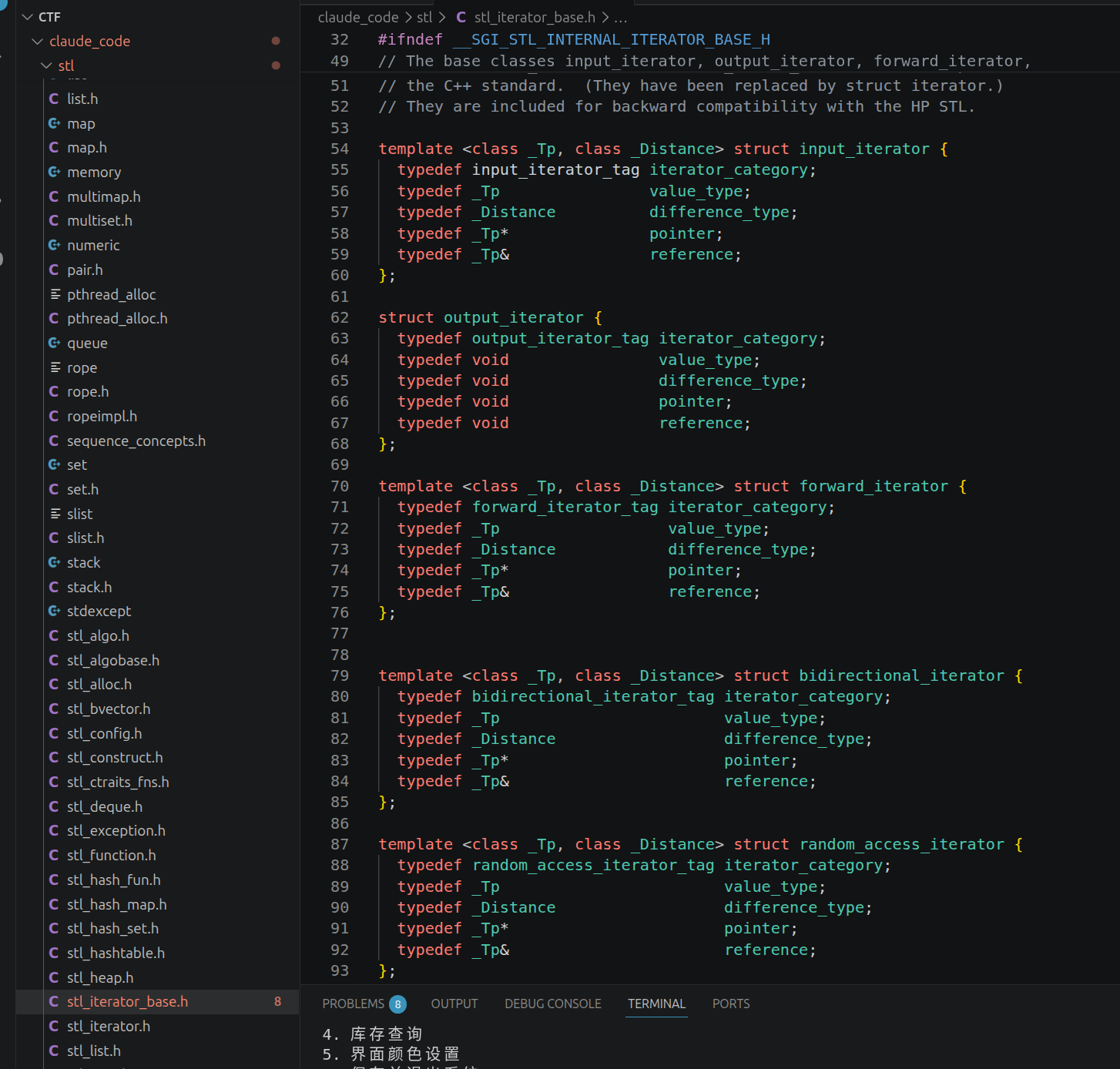Select pair.h file

click(85, 270)
